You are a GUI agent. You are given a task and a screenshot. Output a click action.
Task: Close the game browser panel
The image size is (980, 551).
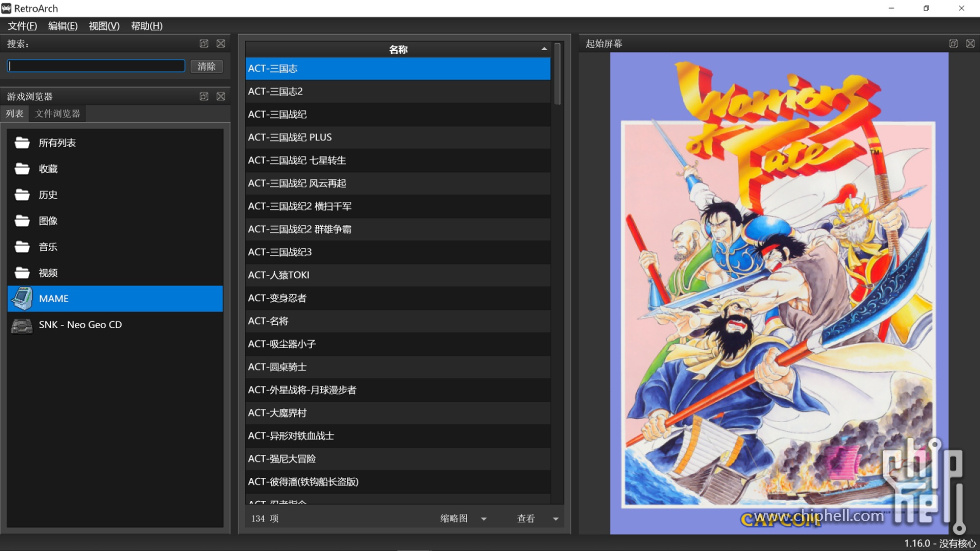click(221, 96)
